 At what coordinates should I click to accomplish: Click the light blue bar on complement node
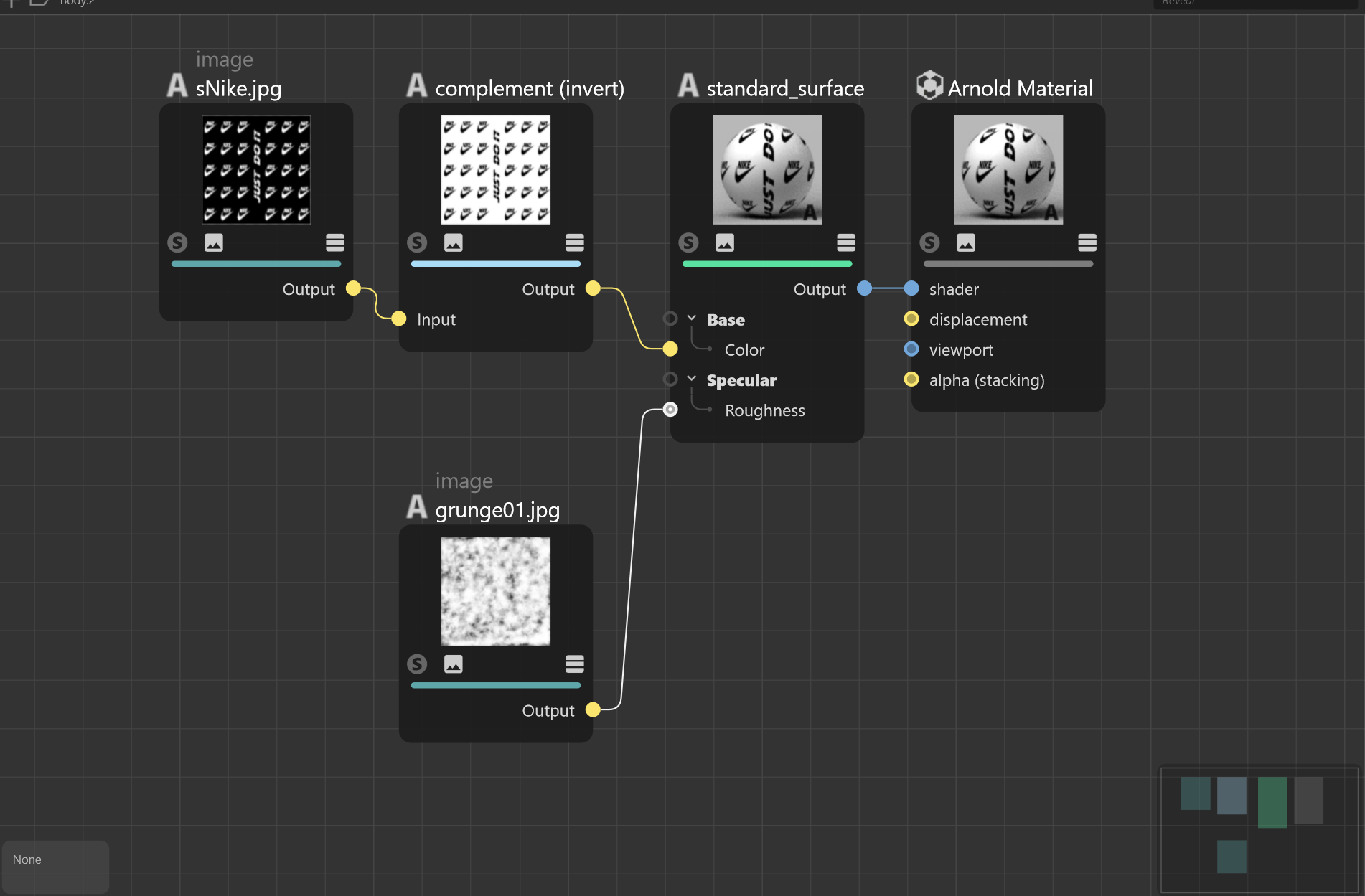coord(496,264)
